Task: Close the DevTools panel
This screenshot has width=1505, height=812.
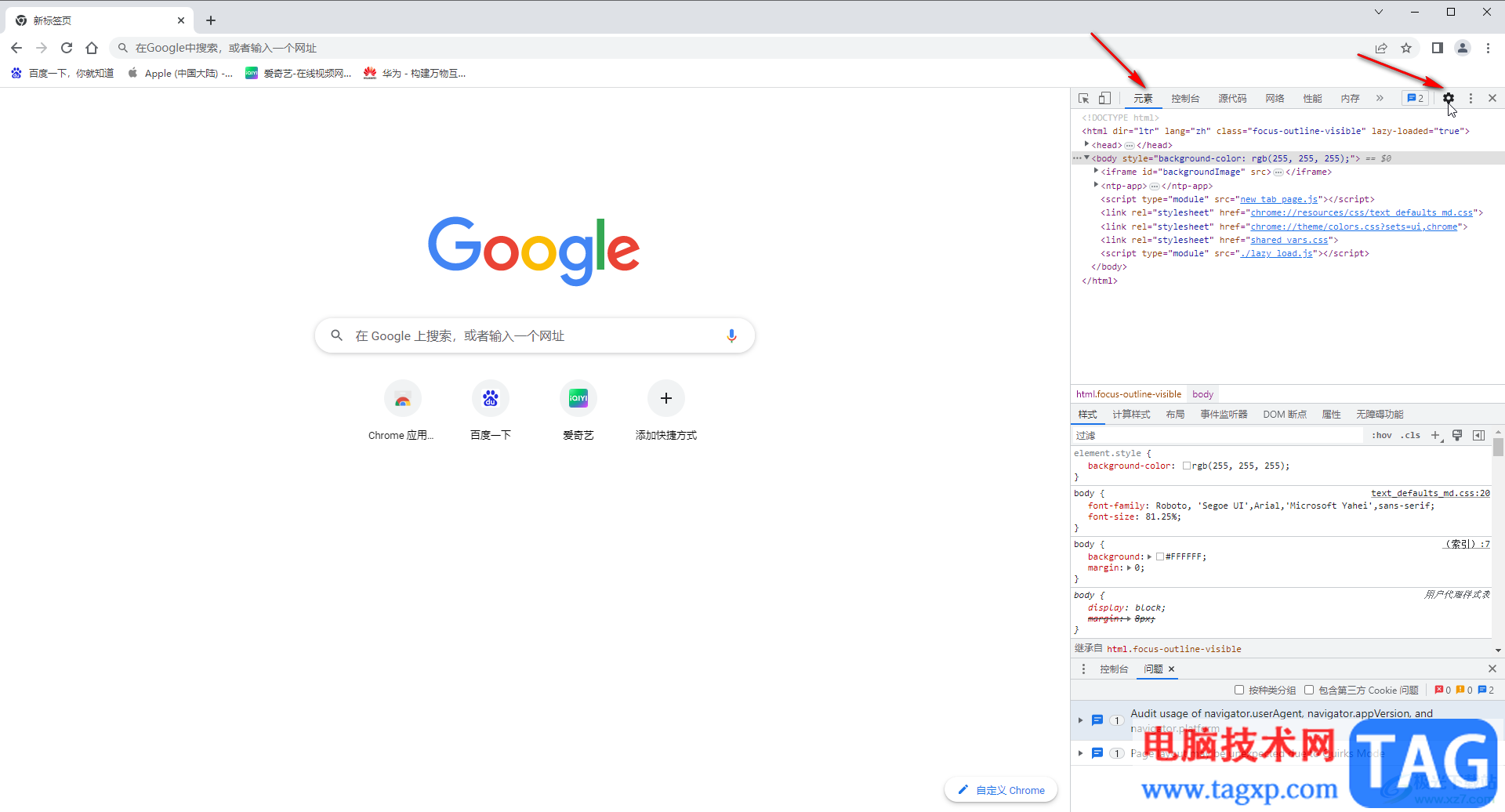Action: pyautogui.click(x=1492, y=99)
